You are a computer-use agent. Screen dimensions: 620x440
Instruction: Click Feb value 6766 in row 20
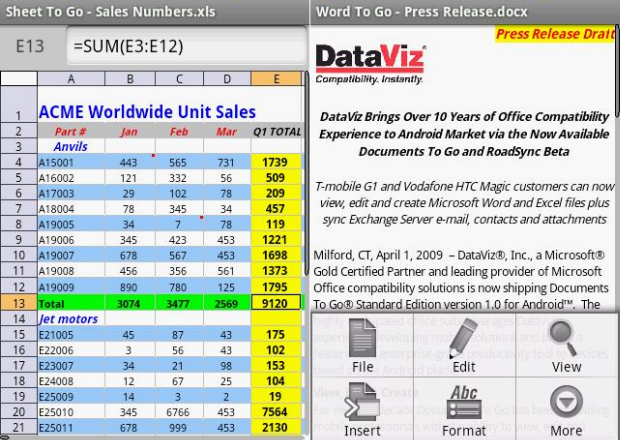179,412
